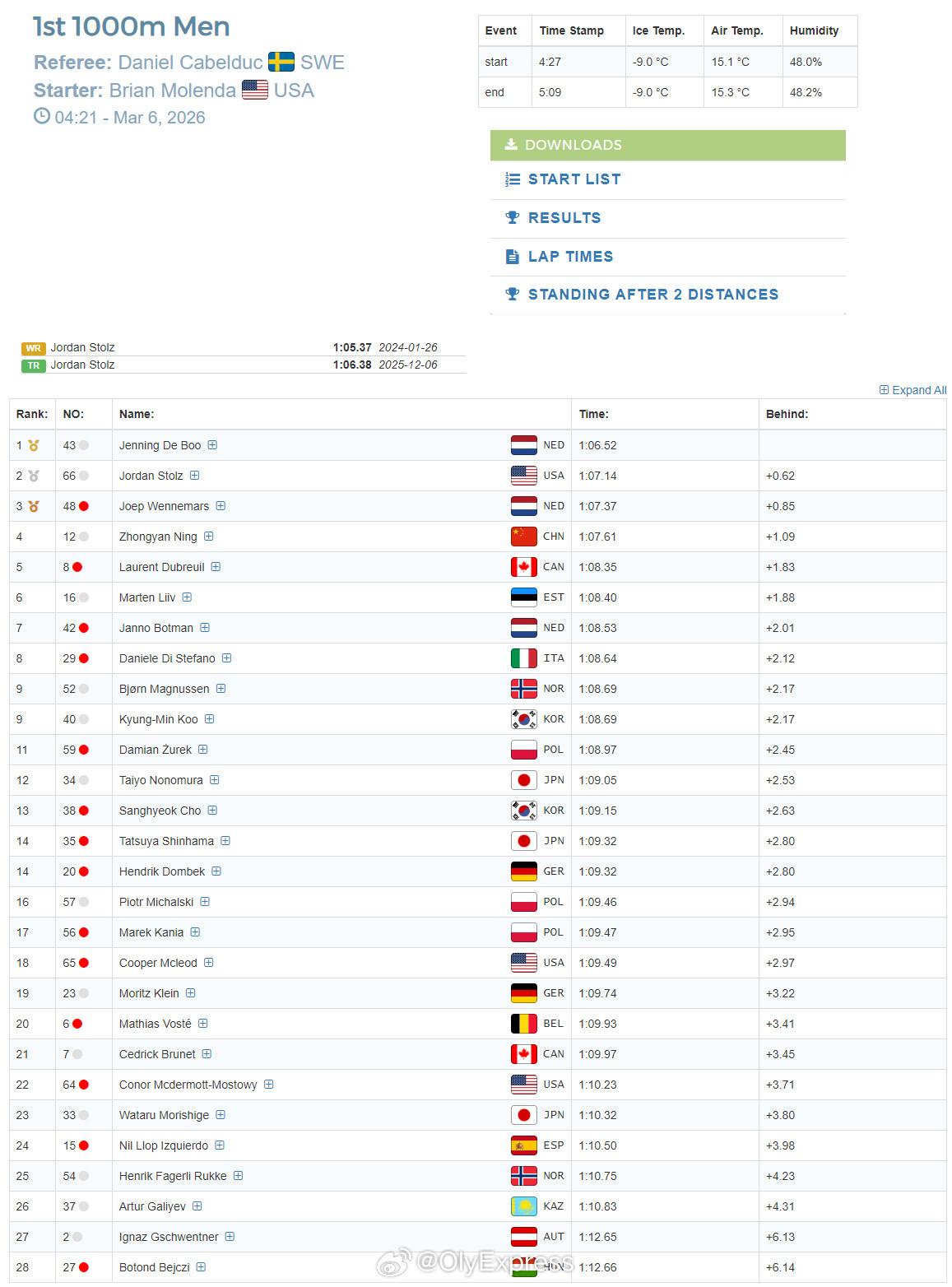This screenshot has width=952, height=1287.
Task: Click the DOWNLOADS header bar
Action: point(668,146)
